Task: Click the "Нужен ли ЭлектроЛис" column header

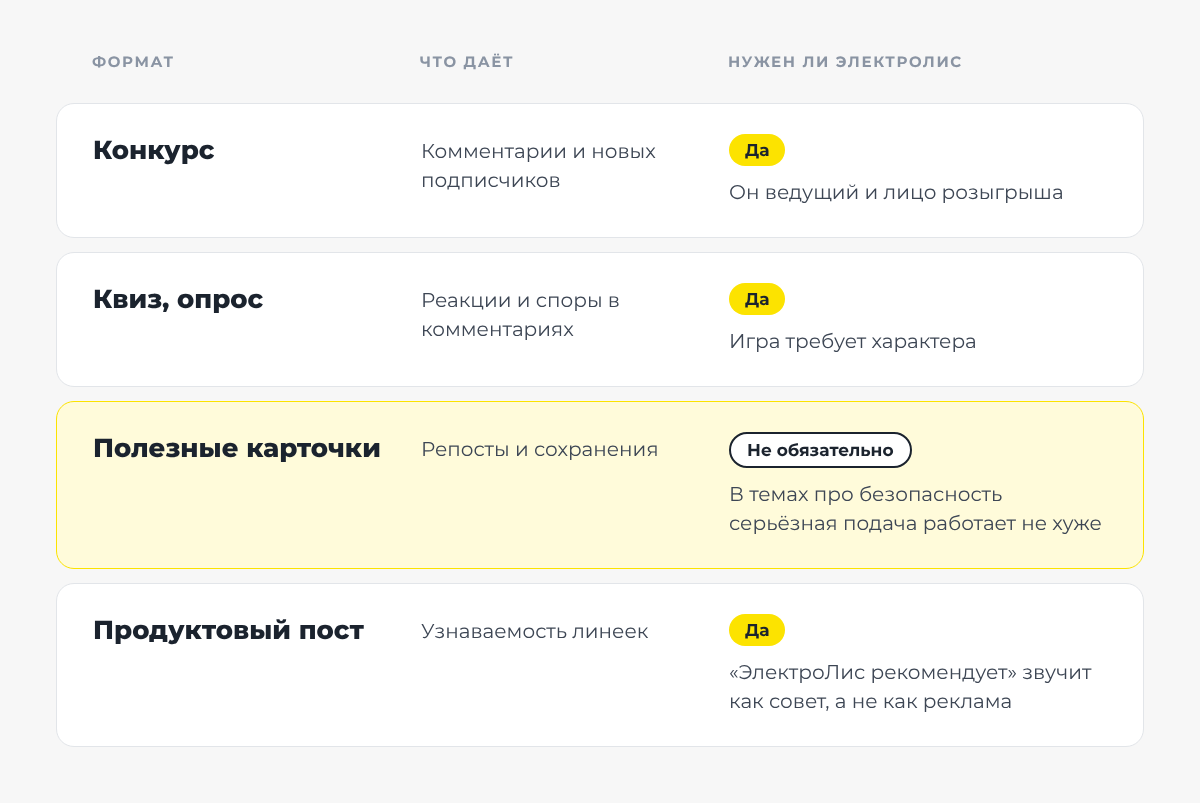Action: point(845,62)
